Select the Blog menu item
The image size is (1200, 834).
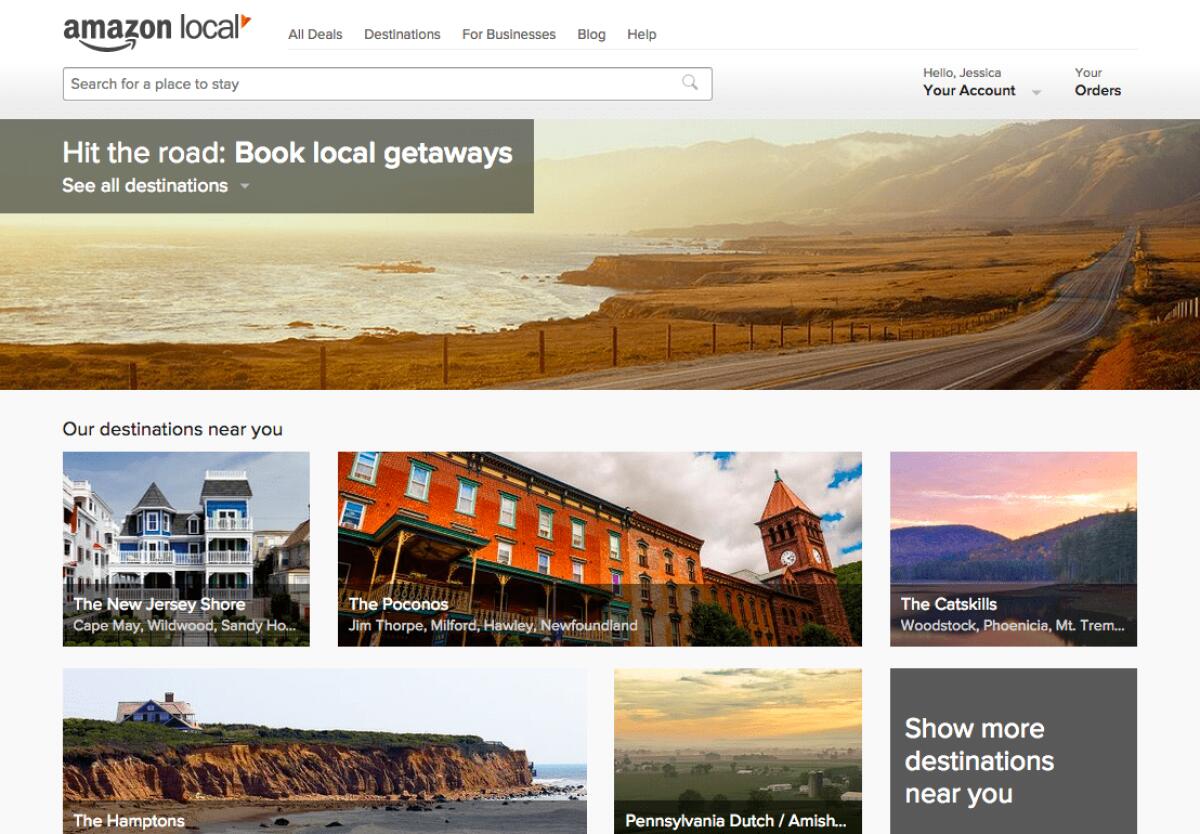591,34
